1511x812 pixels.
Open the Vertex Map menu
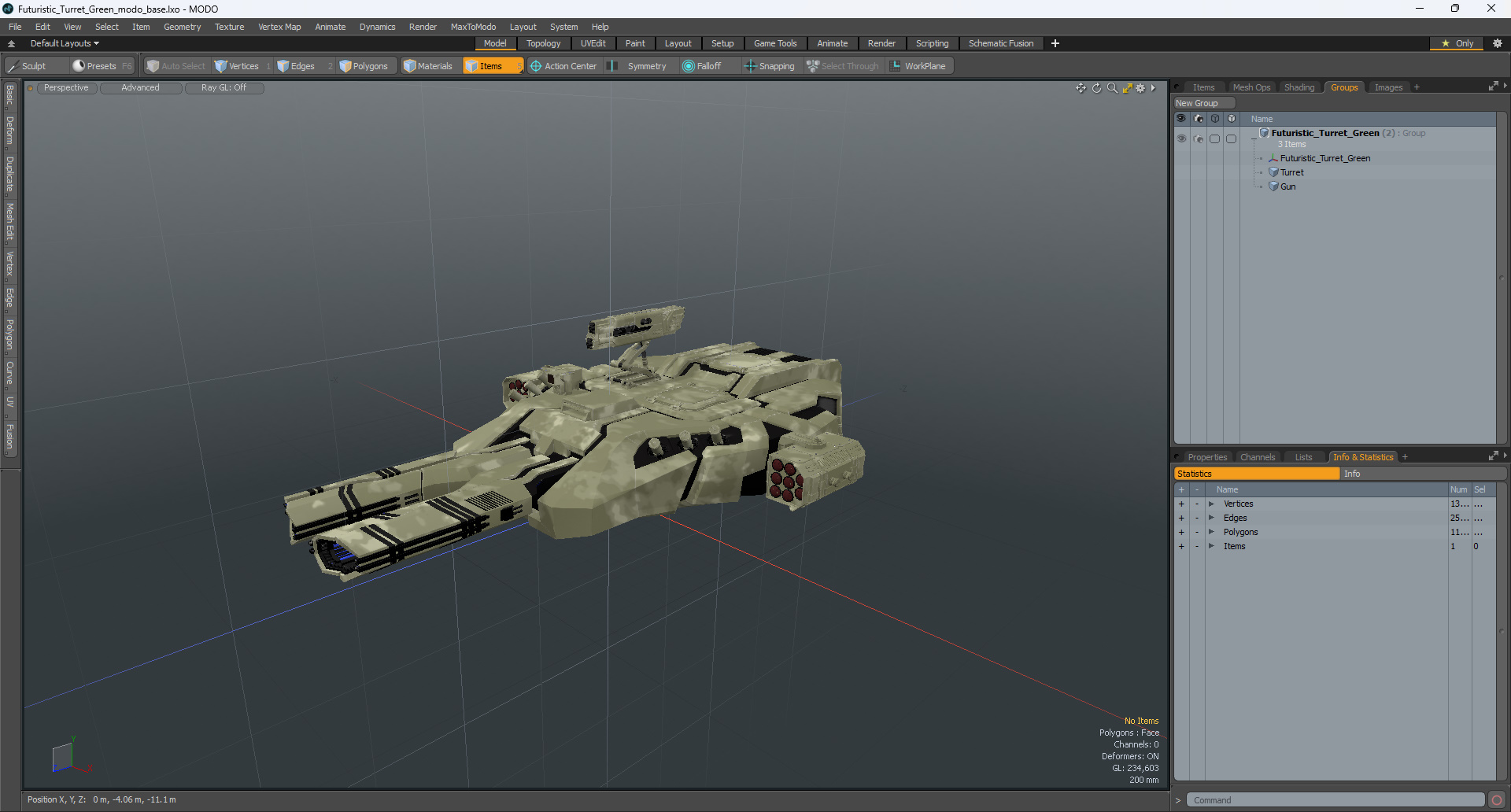(279, 27)
